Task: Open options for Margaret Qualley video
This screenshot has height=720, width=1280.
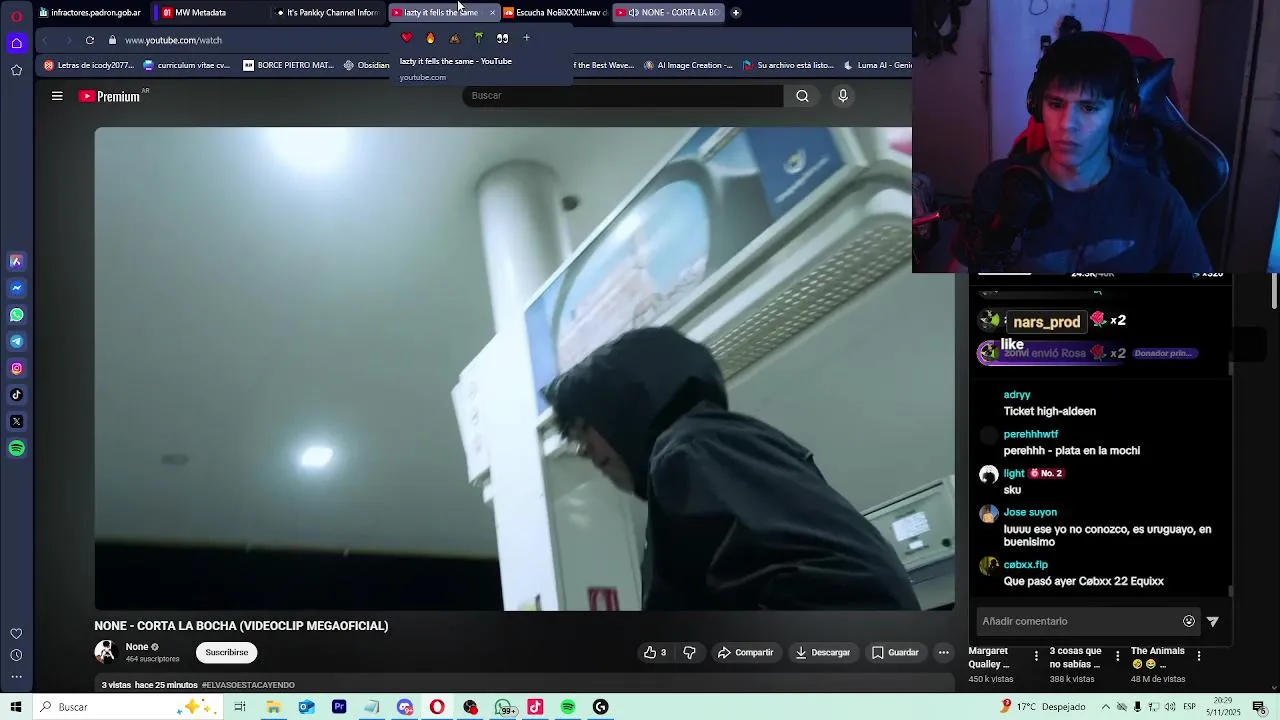Action: 1036,657
